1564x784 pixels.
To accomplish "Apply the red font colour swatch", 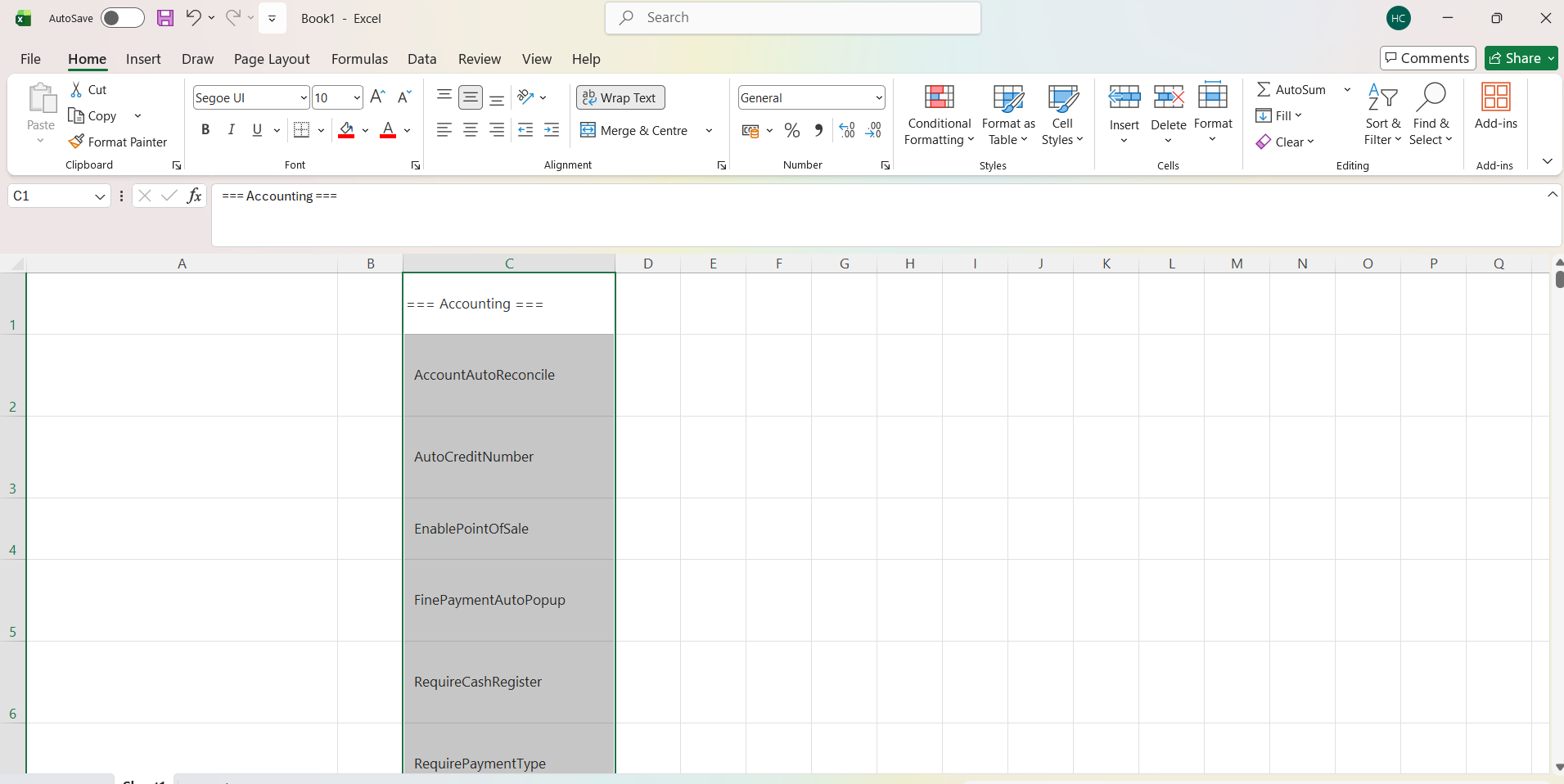I will coord(388,130).
